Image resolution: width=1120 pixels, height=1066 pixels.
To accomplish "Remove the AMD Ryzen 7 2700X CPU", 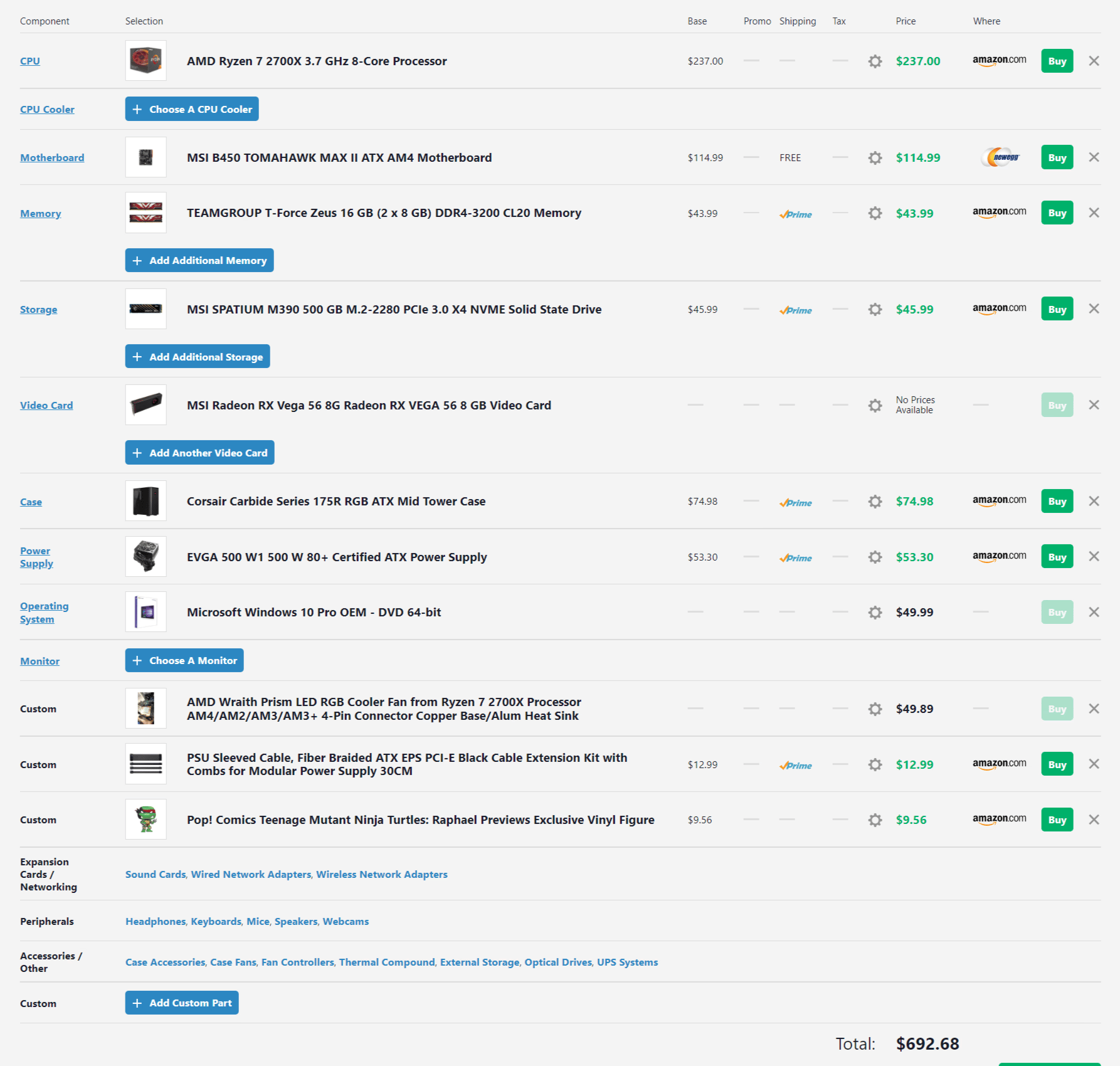I will 1094,61.
